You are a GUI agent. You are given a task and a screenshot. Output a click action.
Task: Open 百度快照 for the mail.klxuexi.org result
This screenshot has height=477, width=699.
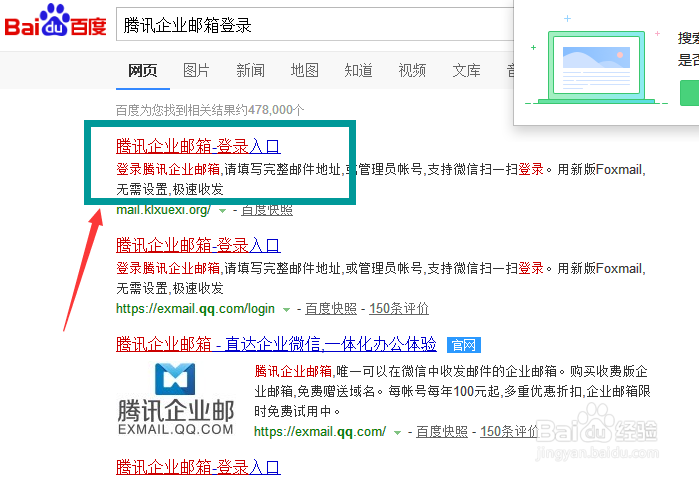[267, 210]
